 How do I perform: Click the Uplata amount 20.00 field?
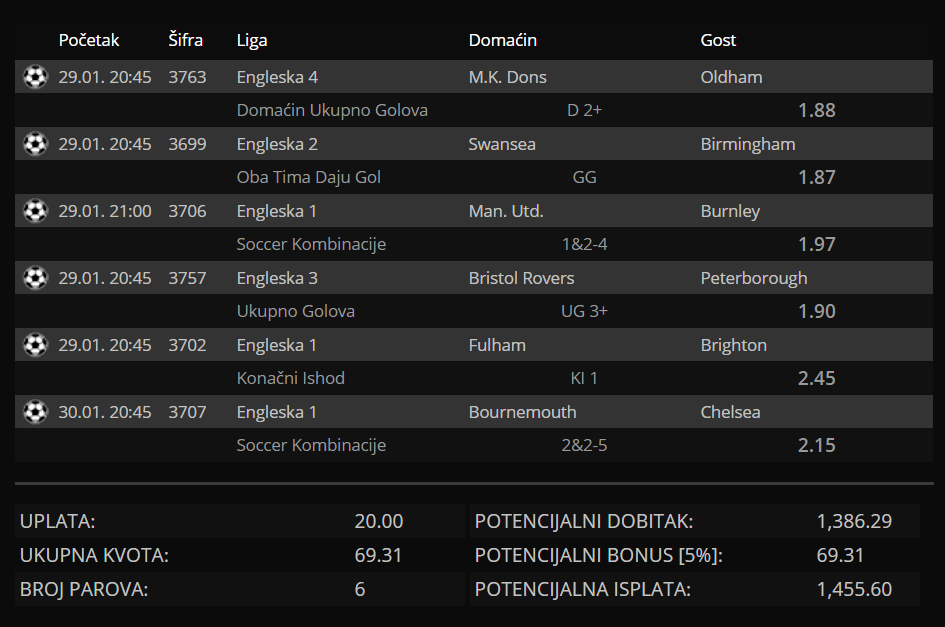click(x=378, y=521)
